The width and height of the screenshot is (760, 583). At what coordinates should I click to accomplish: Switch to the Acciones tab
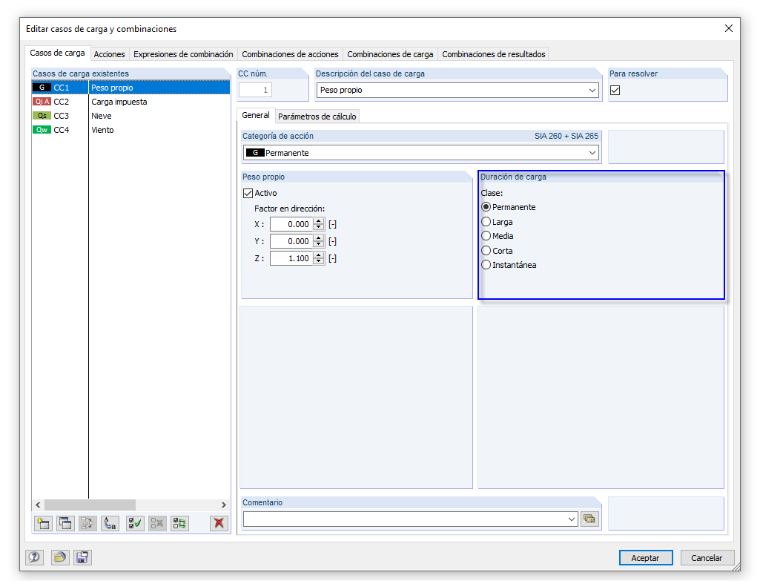(109, 54)
